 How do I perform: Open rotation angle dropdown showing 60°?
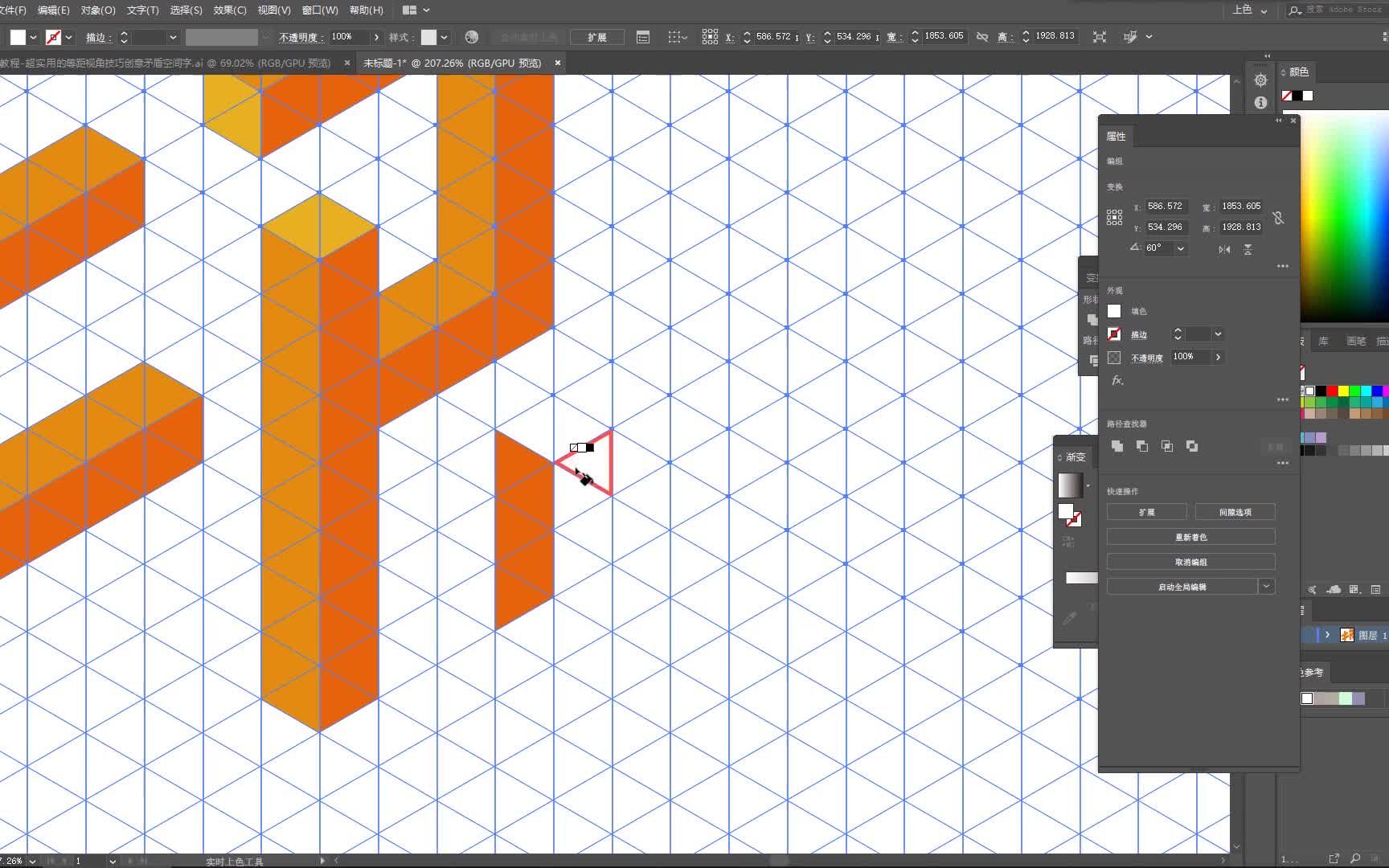1181,248
